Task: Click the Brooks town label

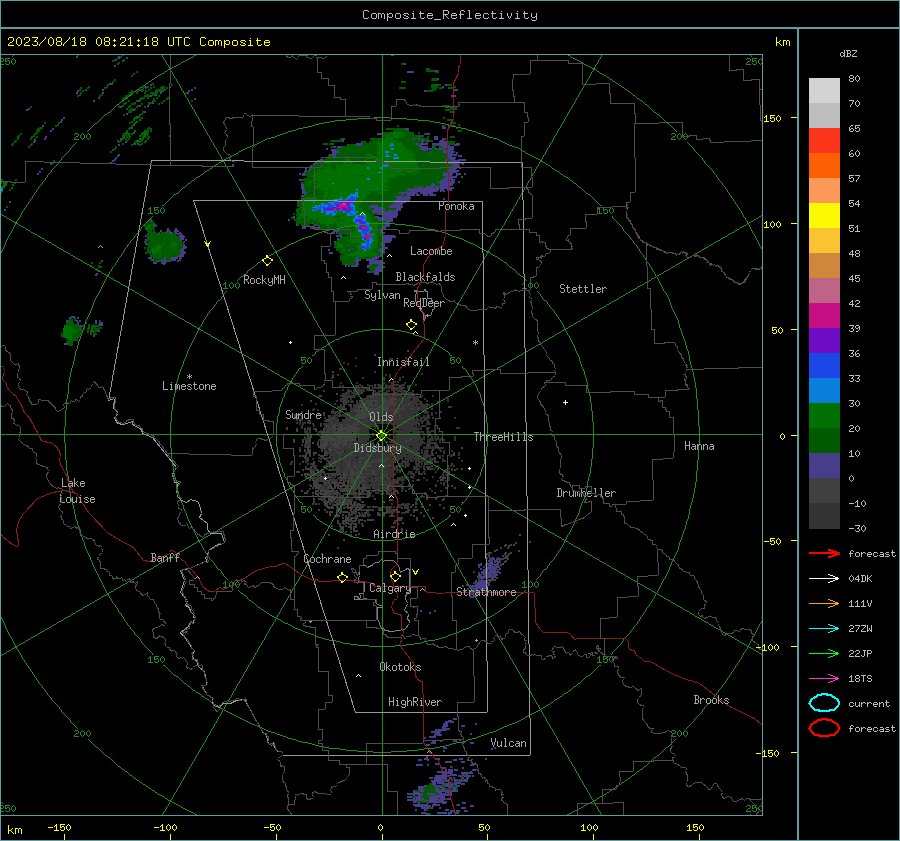Action: point(711,700)
